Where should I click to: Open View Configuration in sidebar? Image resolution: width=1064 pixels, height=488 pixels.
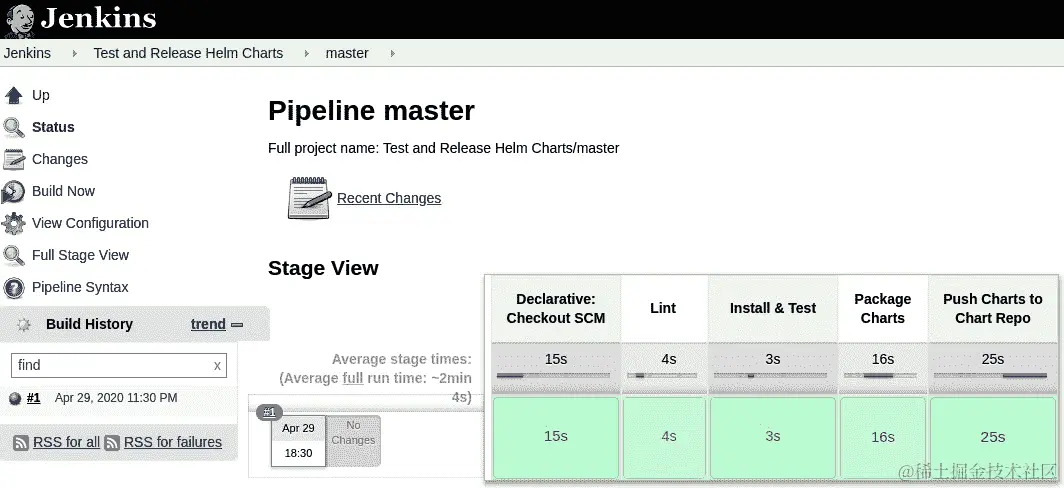click(x=90, y=223)
